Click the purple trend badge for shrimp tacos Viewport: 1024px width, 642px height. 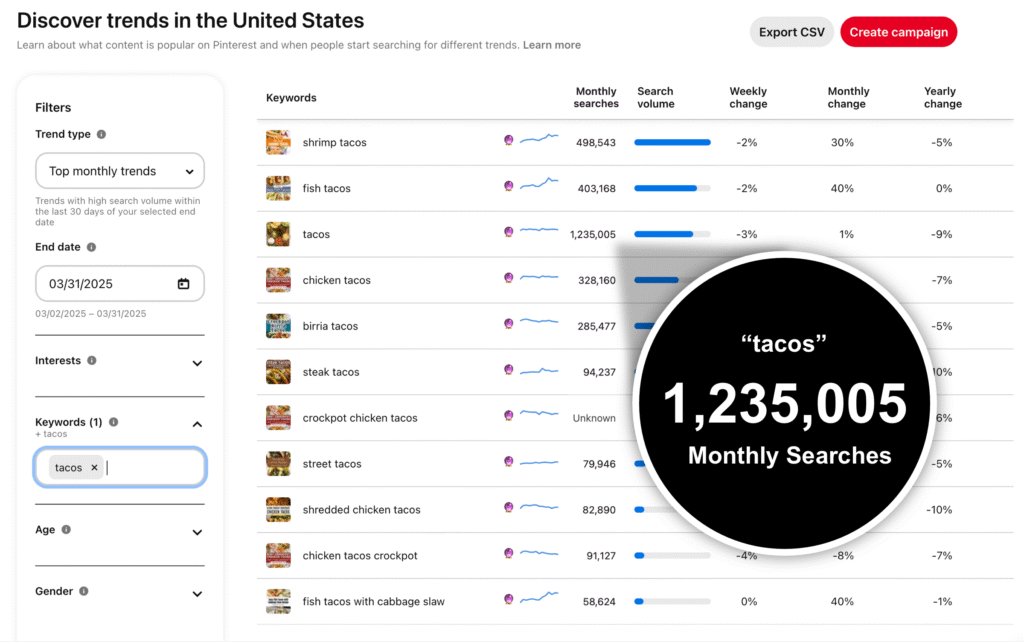coord(508,141)
